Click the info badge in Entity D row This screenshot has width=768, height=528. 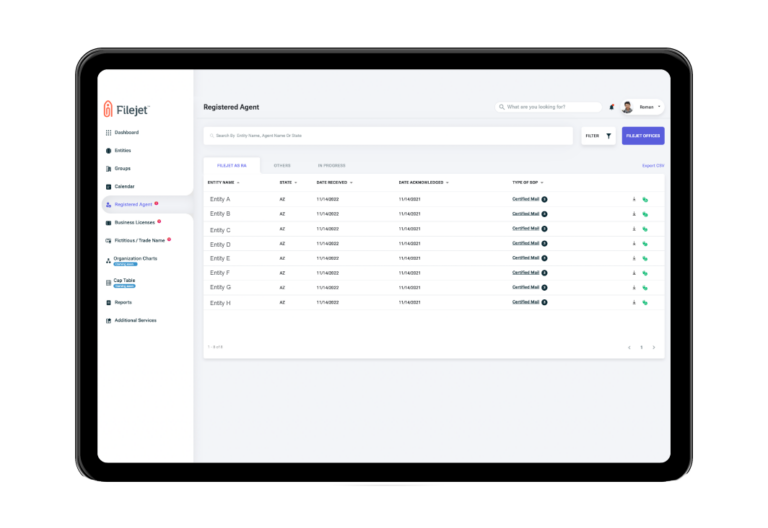click(x=545, y=243)
